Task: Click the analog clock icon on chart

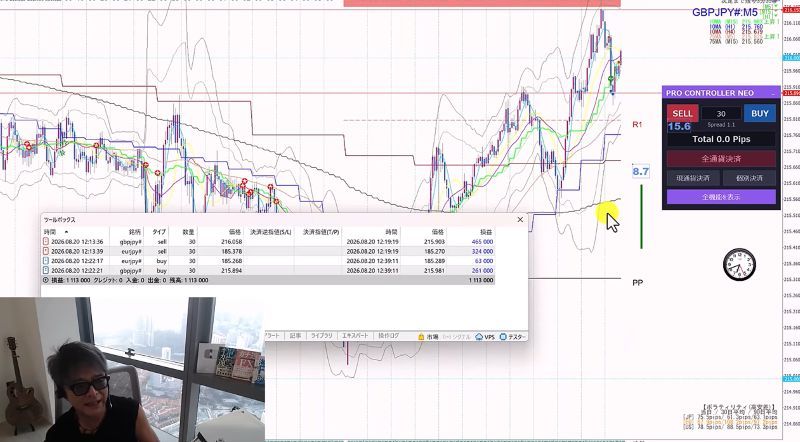Action: coord(739,264)
